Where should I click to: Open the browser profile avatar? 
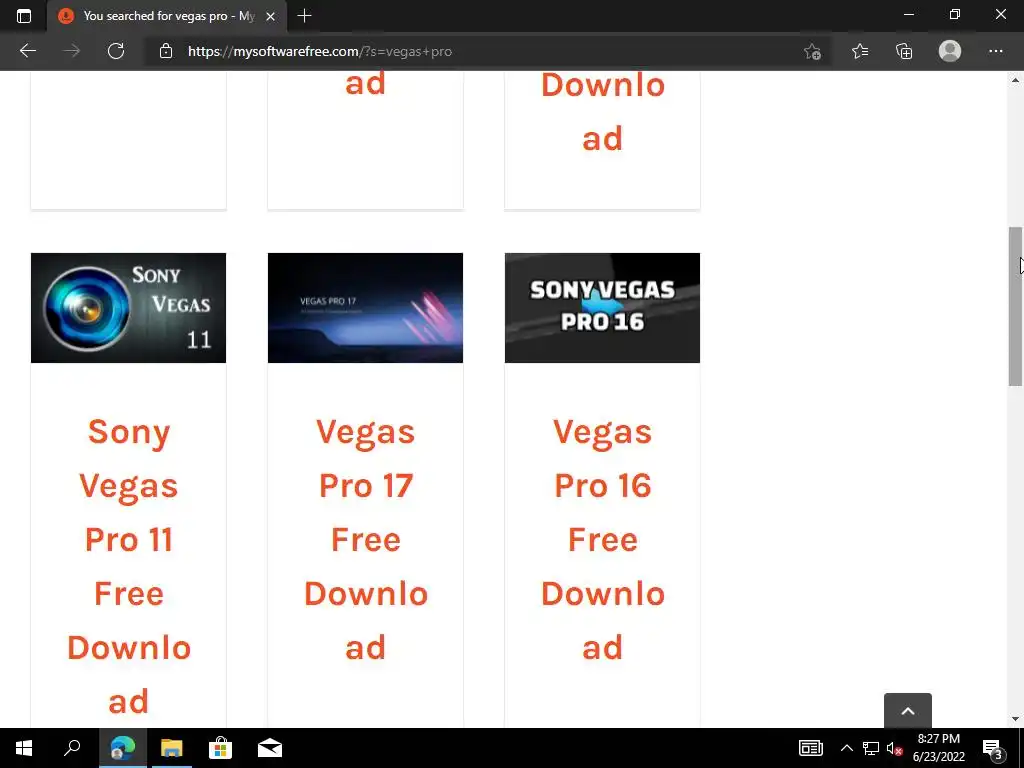(x=950, y=51)
